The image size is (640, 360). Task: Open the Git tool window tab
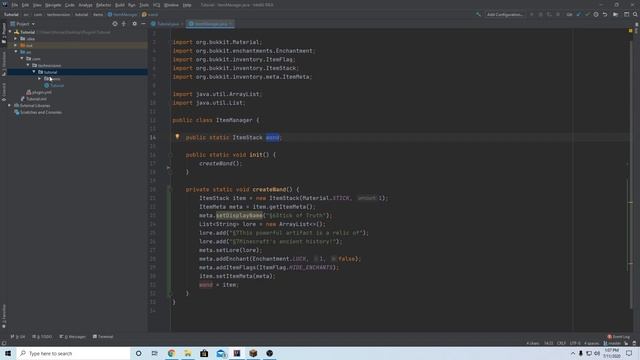point(18,337)
